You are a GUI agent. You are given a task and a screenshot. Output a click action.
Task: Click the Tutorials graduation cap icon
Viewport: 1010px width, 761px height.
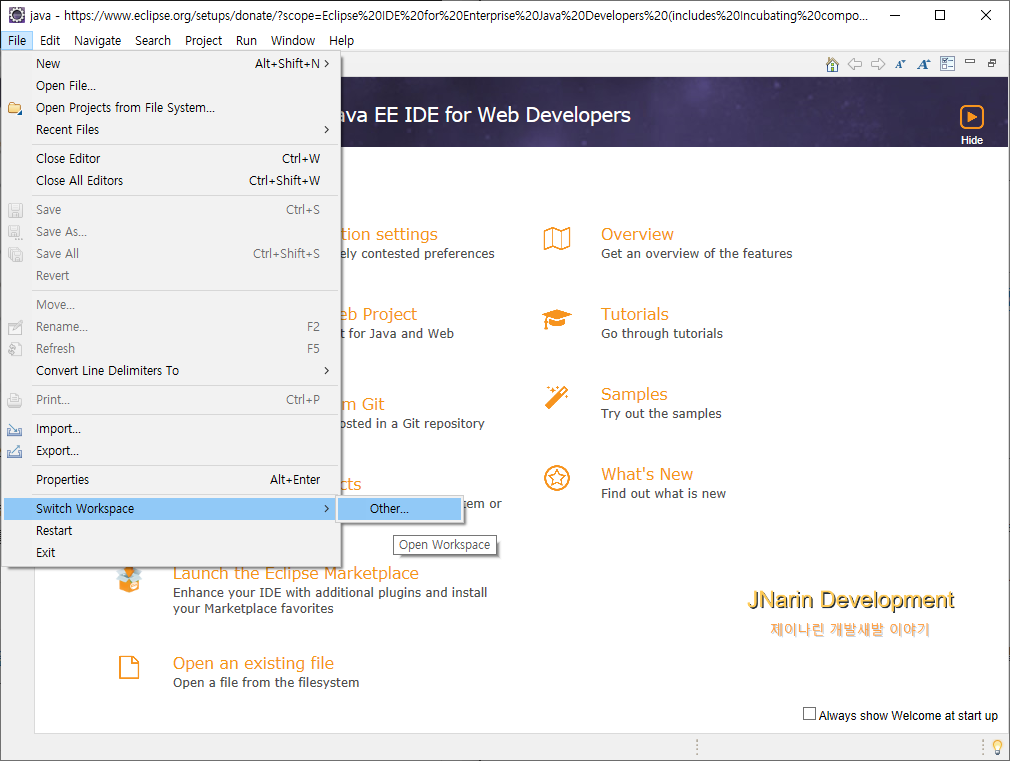[x=557, y=319]
